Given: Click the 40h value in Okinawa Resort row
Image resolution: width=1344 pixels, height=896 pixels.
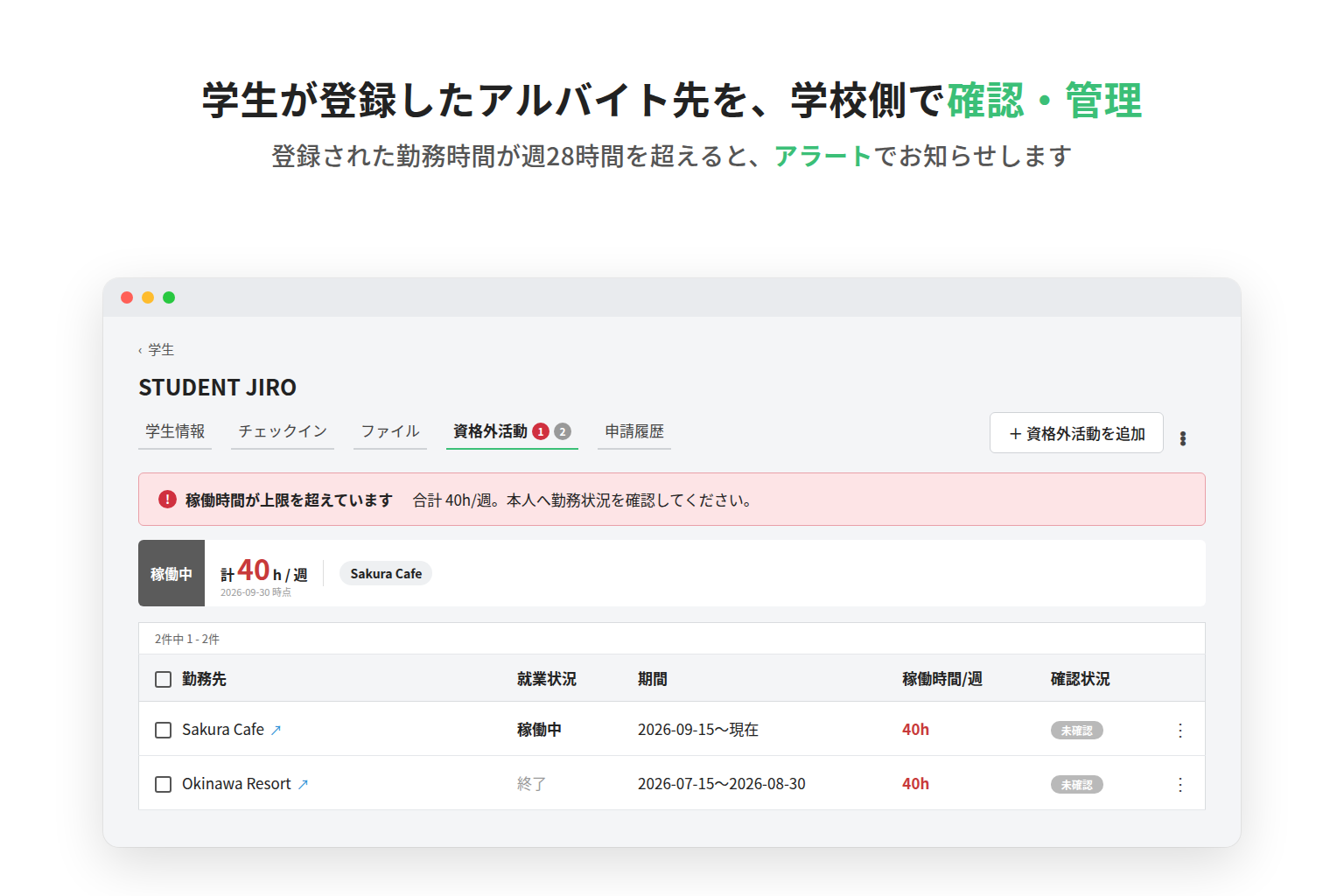Looking at the screenshot, I should click(x=916, y=784).
